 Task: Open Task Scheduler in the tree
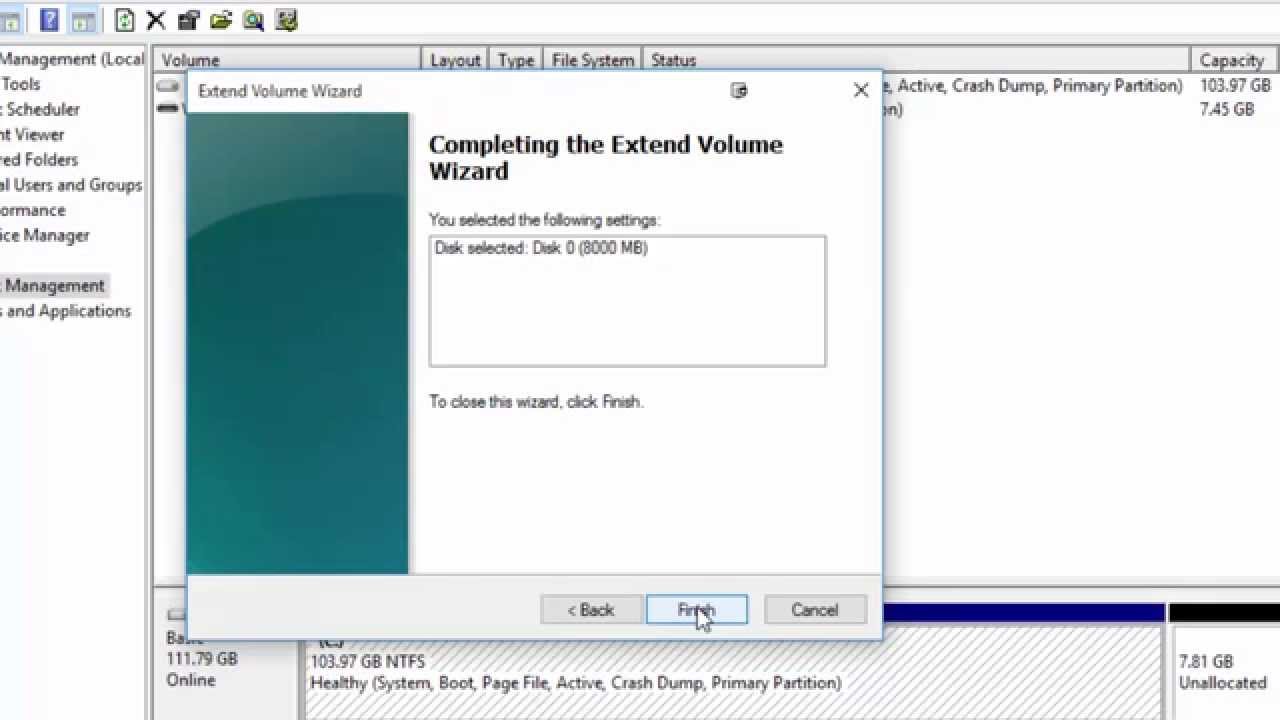click(x=40, y=109)
